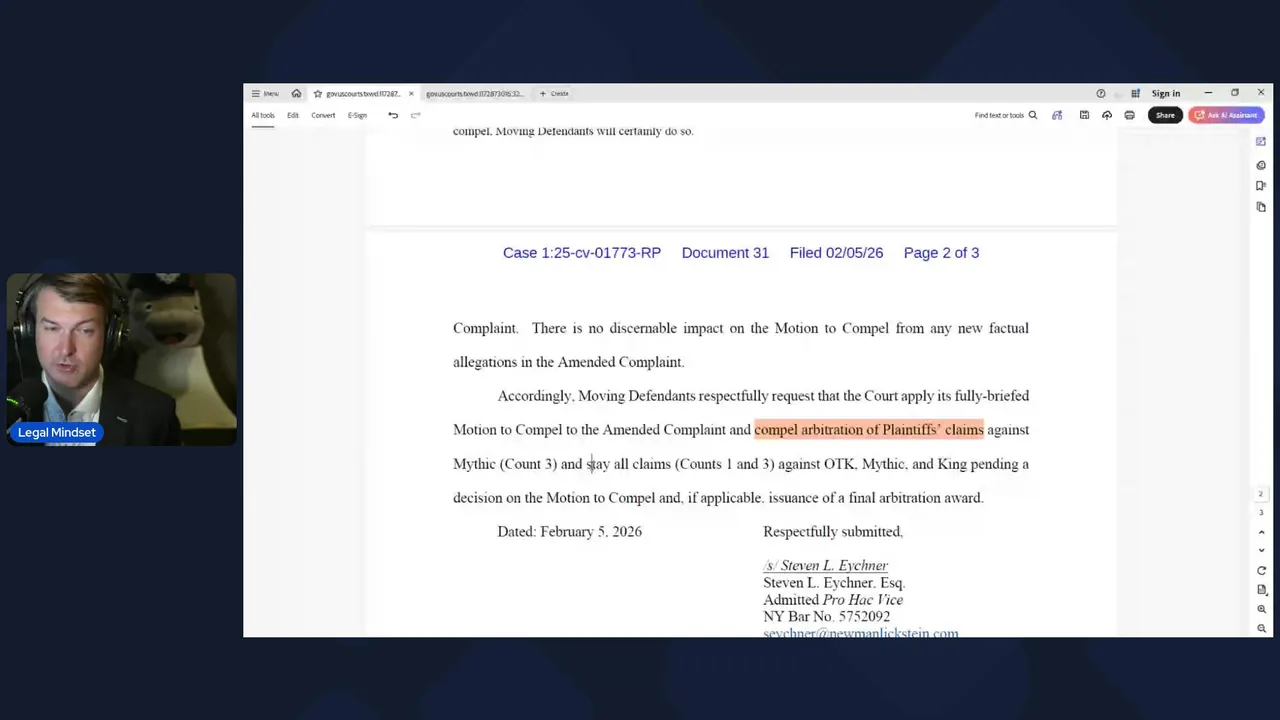
Task: Jump to page 2 in page indicator
Action: [x=1261, y=494]
